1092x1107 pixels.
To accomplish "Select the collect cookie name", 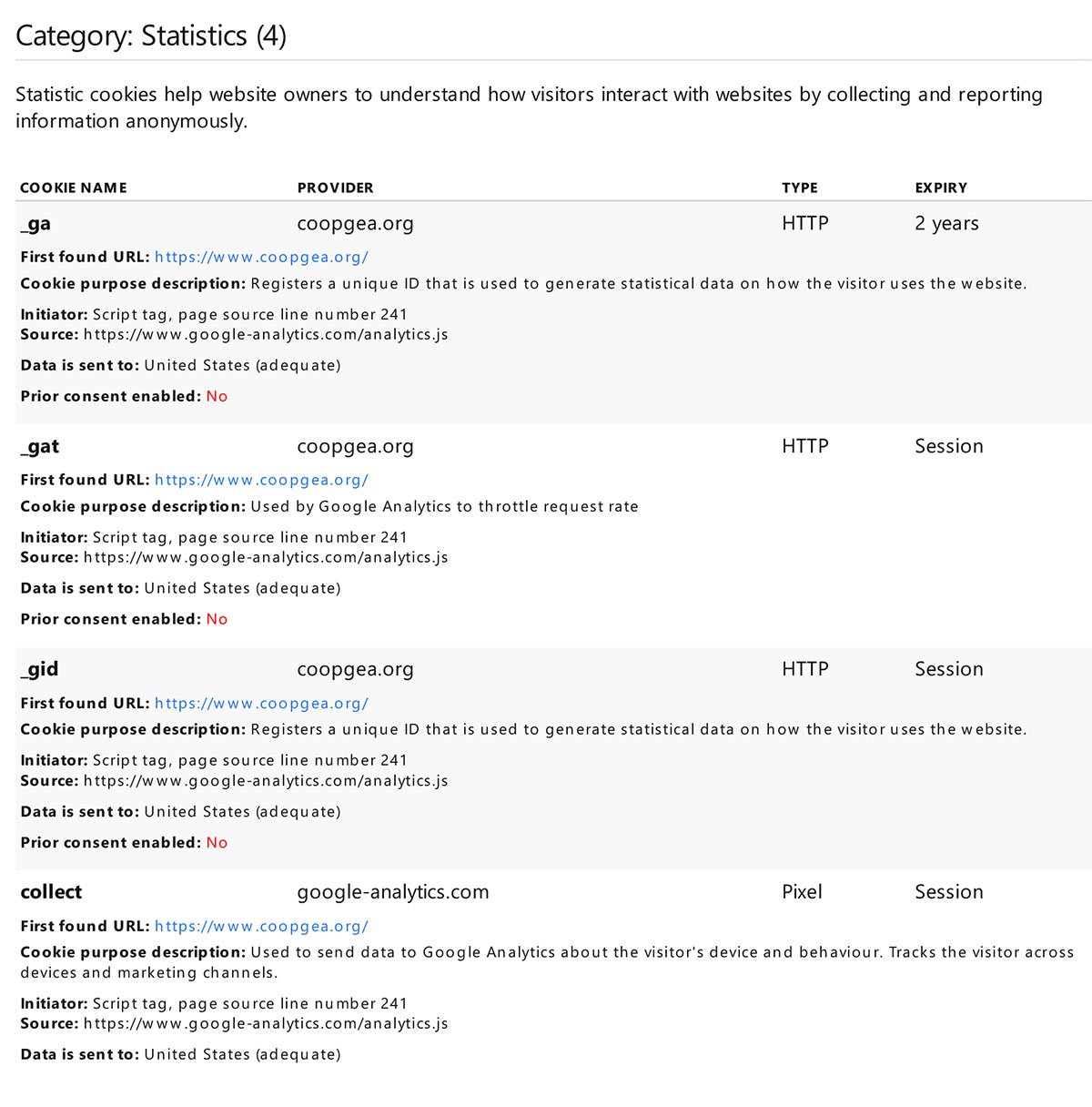I will coord(51,893).
